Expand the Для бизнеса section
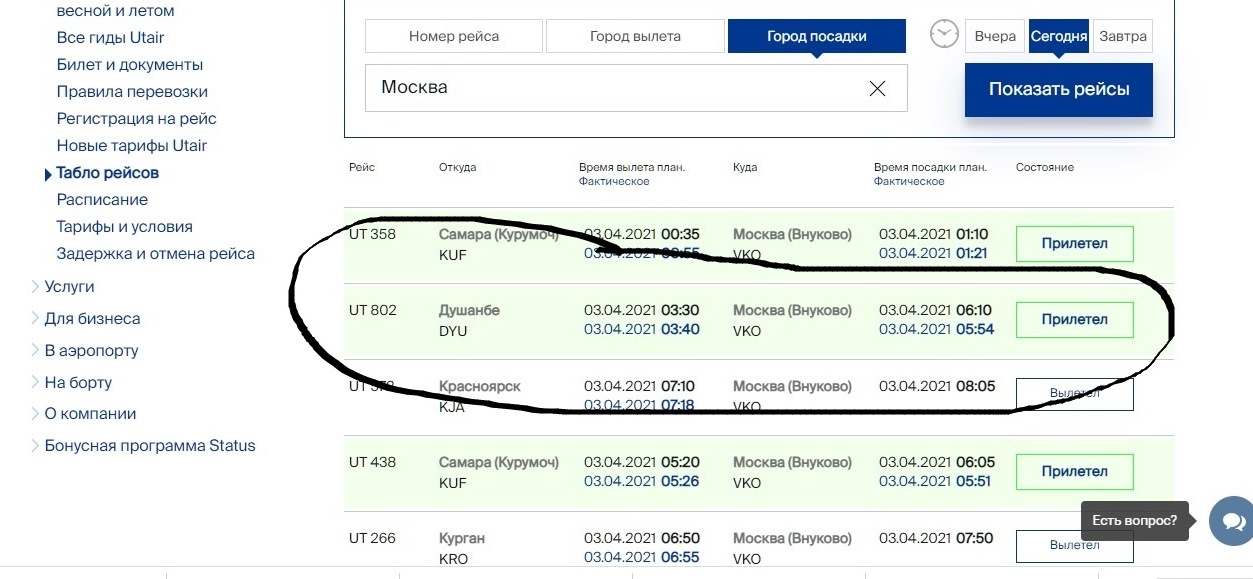Viewport: 1253px width, 579px height. tap(92, 318)
